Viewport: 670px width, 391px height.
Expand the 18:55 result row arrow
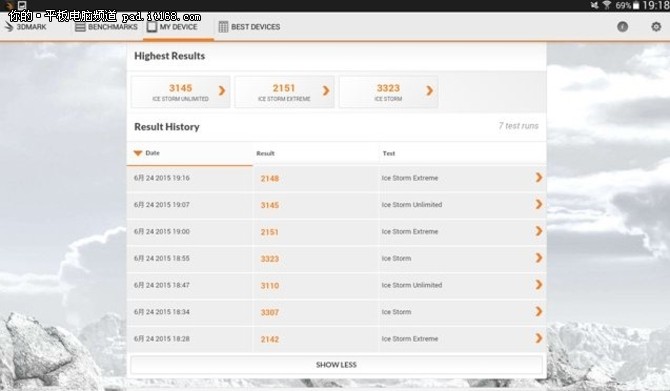point(539,258)
